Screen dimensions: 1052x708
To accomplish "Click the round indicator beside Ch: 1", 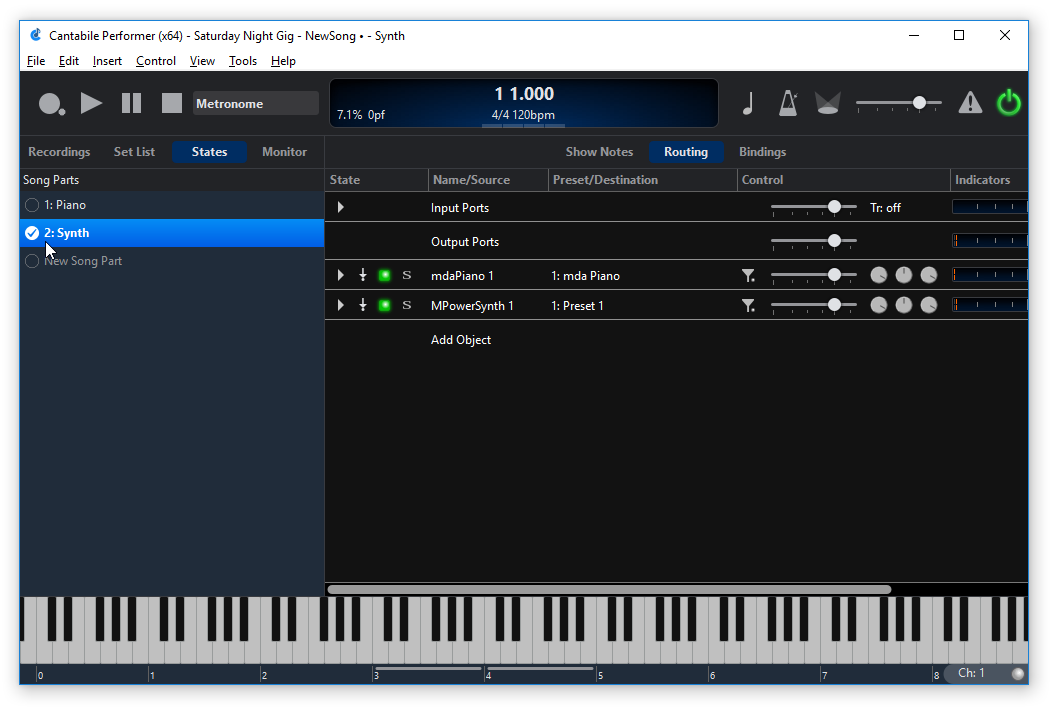I will pos(1017,674).
